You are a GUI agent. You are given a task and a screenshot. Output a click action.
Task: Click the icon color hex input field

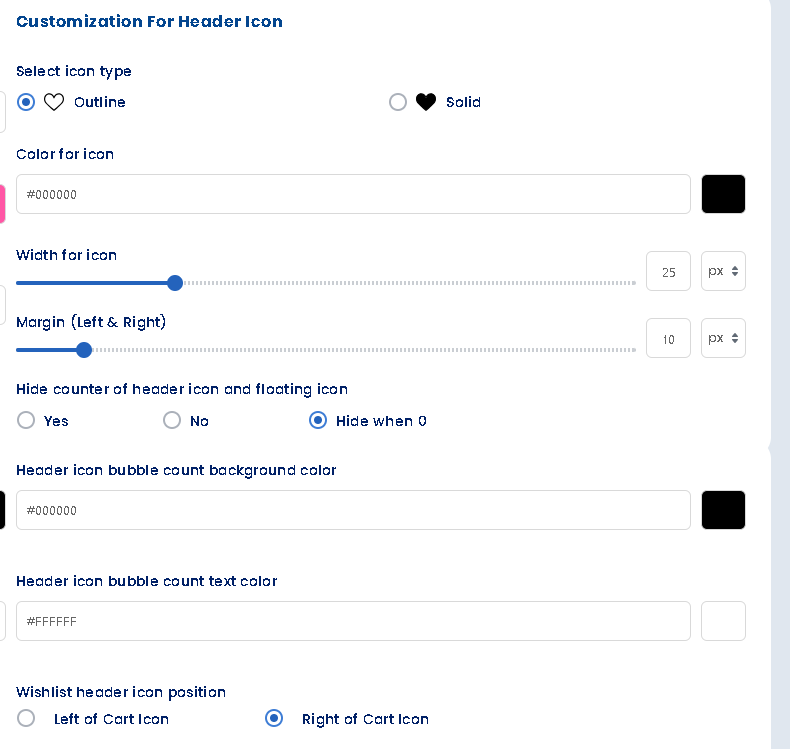pyautogui.click(x=353, y=194)
